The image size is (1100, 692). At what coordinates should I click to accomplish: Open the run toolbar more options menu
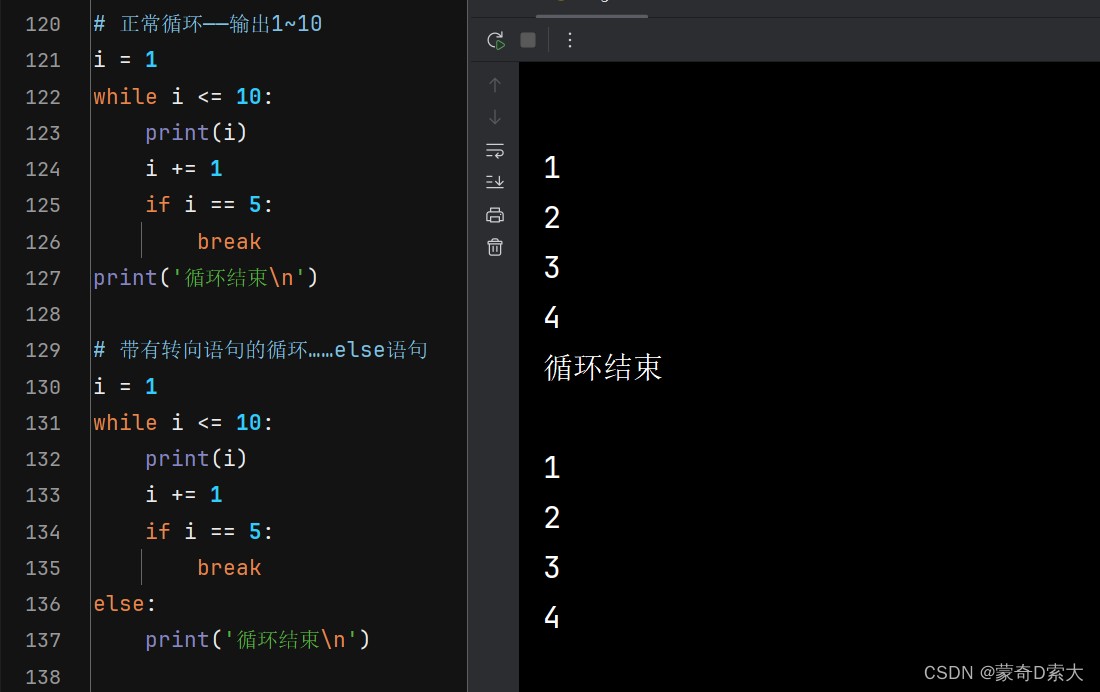(570, 40)
